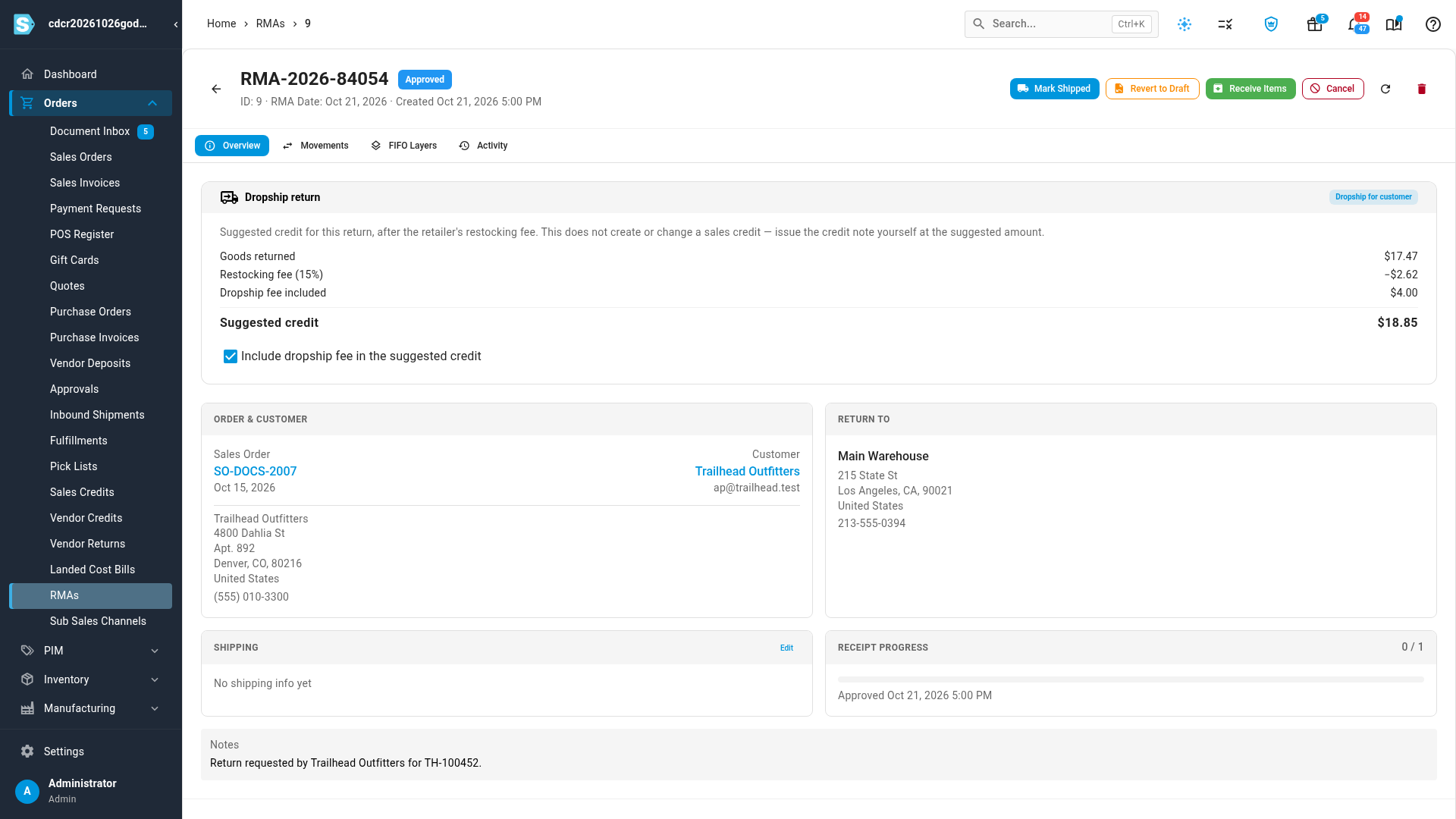Click the Receive Items button
Image resolution: width=1456 pixels, height=819 pixels.
pos(1250,89)
